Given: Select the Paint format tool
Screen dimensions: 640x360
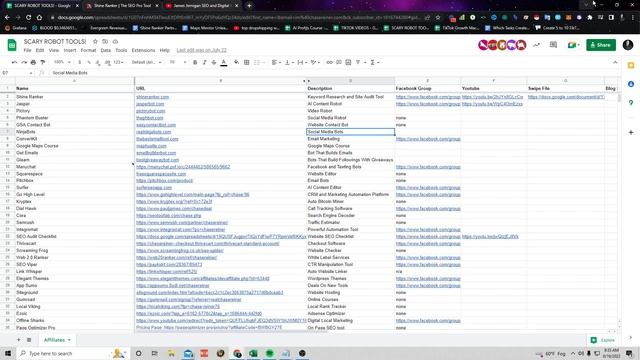Looking at the screenshot, I should click(43, 62).
